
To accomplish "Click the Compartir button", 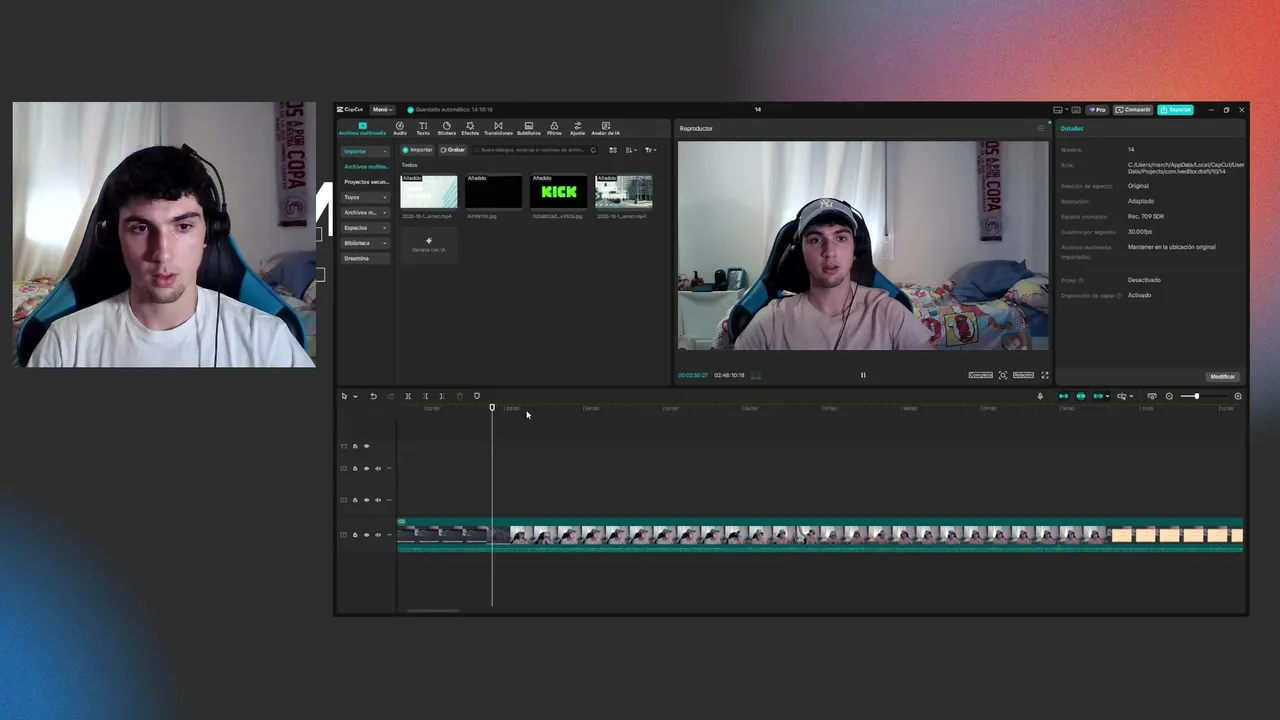I will 1133,109.
